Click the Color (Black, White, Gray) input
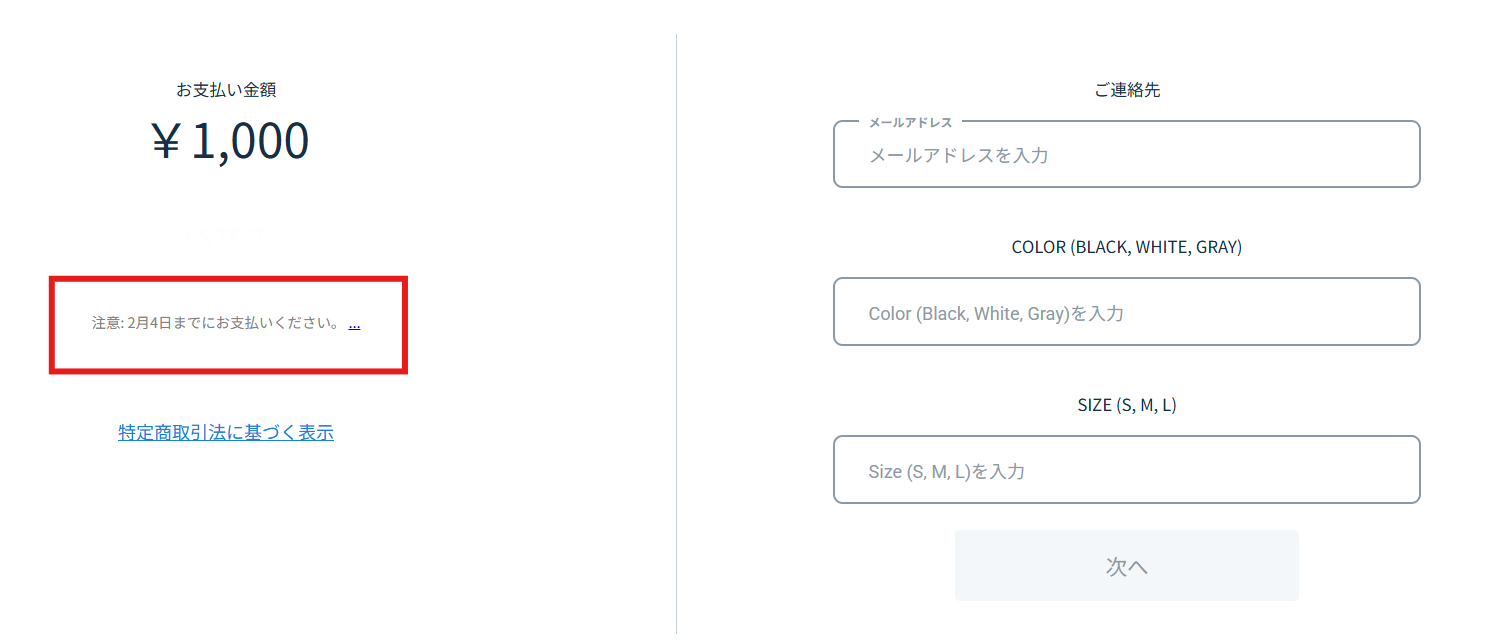The image size is (1507, 643). pos(1126,313)
